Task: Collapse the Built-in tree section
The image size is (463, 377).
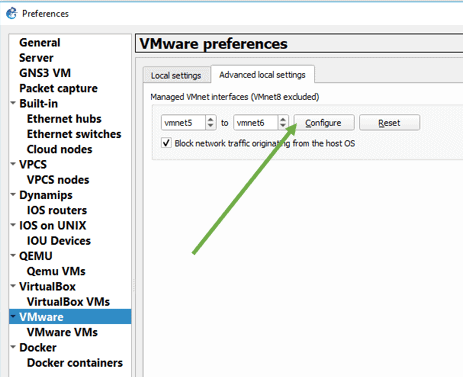Action: pos(13,103)
